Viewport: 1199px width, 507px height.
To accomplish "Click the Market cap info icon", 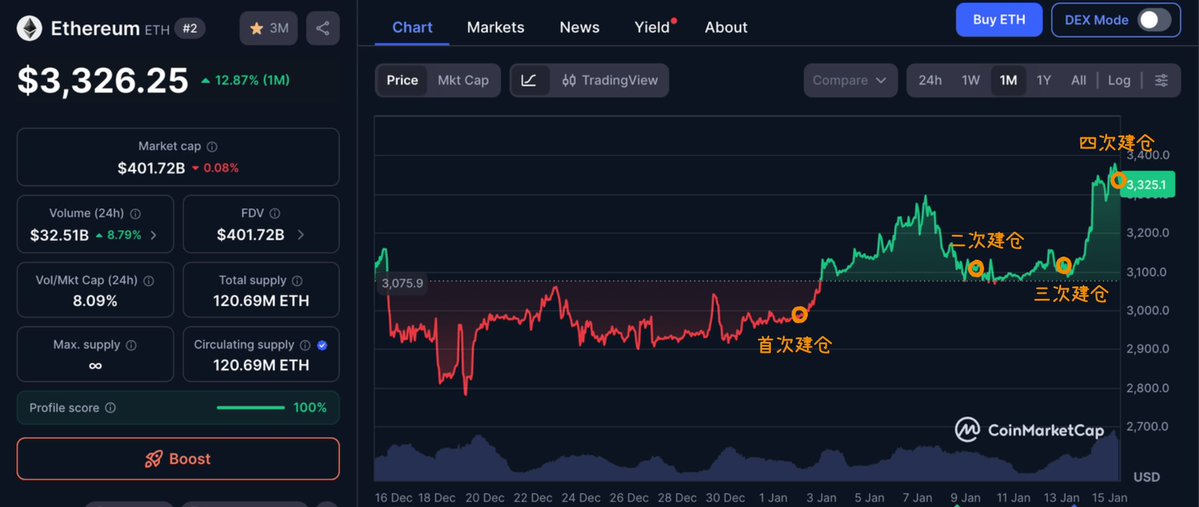I will click(x=213, y=146).
